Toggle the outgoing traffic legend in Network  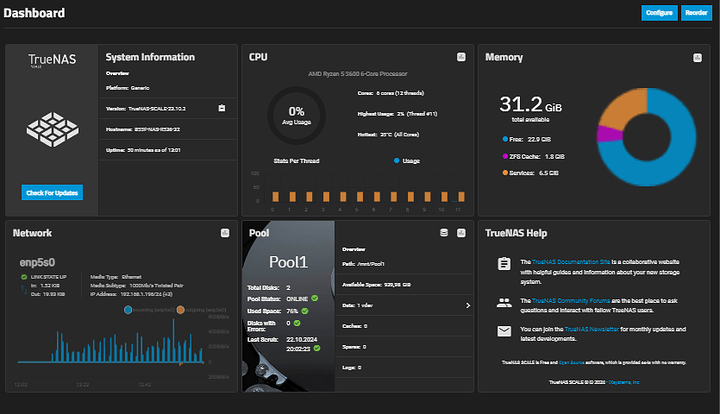[180, 310]
